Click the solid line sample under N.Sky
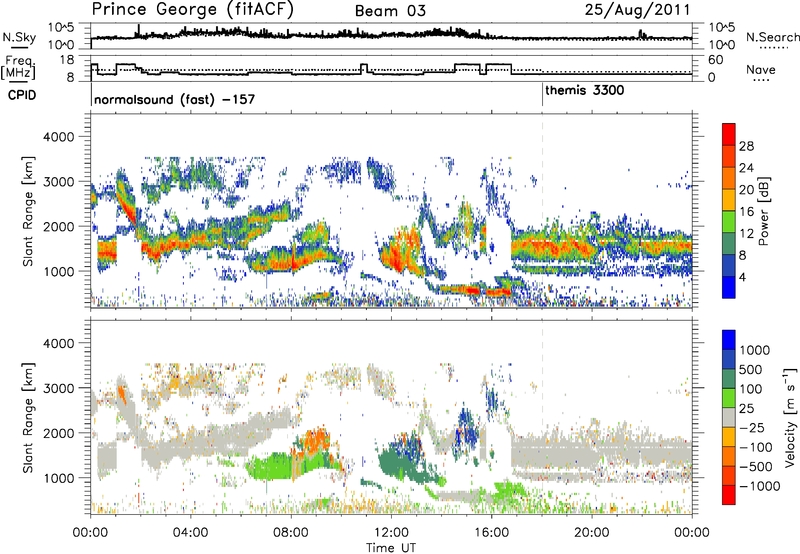The image size is (800, 554). coord(19,47)
